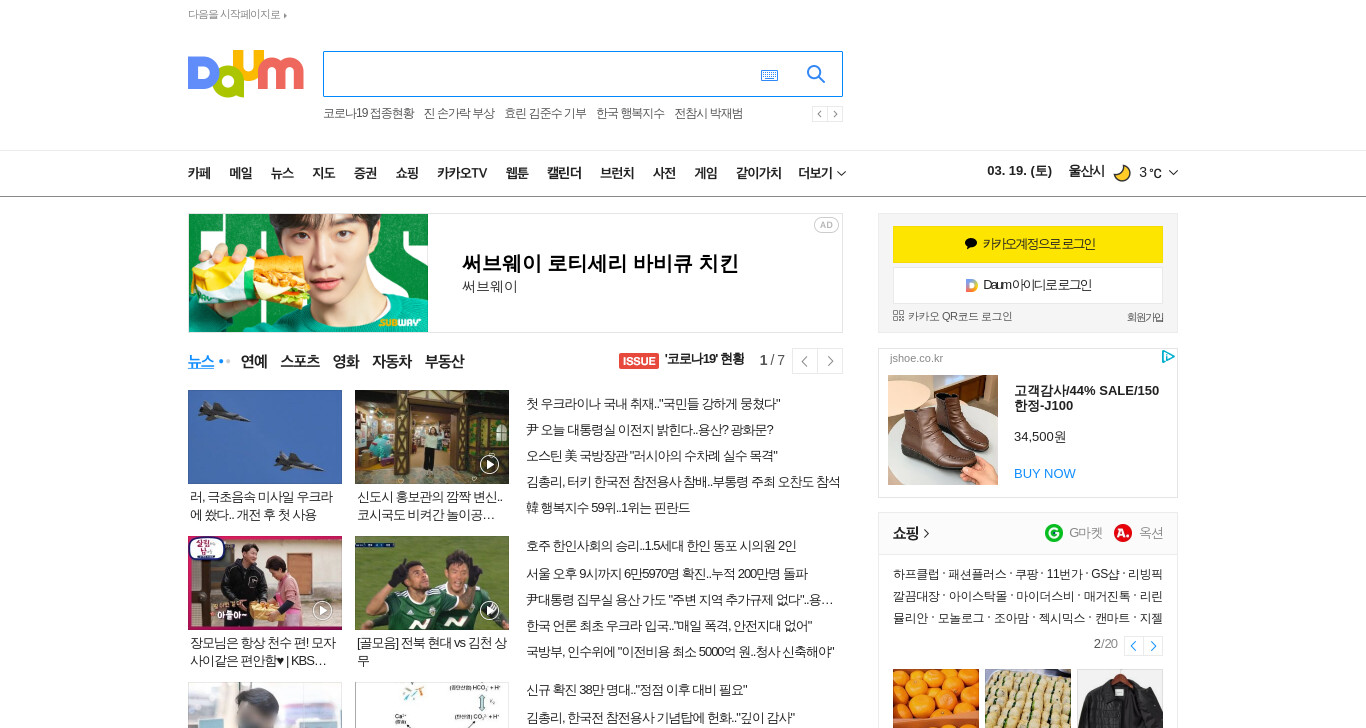Switch to the 자동차 content tab
The height and width of the screenshot is (728, 1366).
[392, 361]
